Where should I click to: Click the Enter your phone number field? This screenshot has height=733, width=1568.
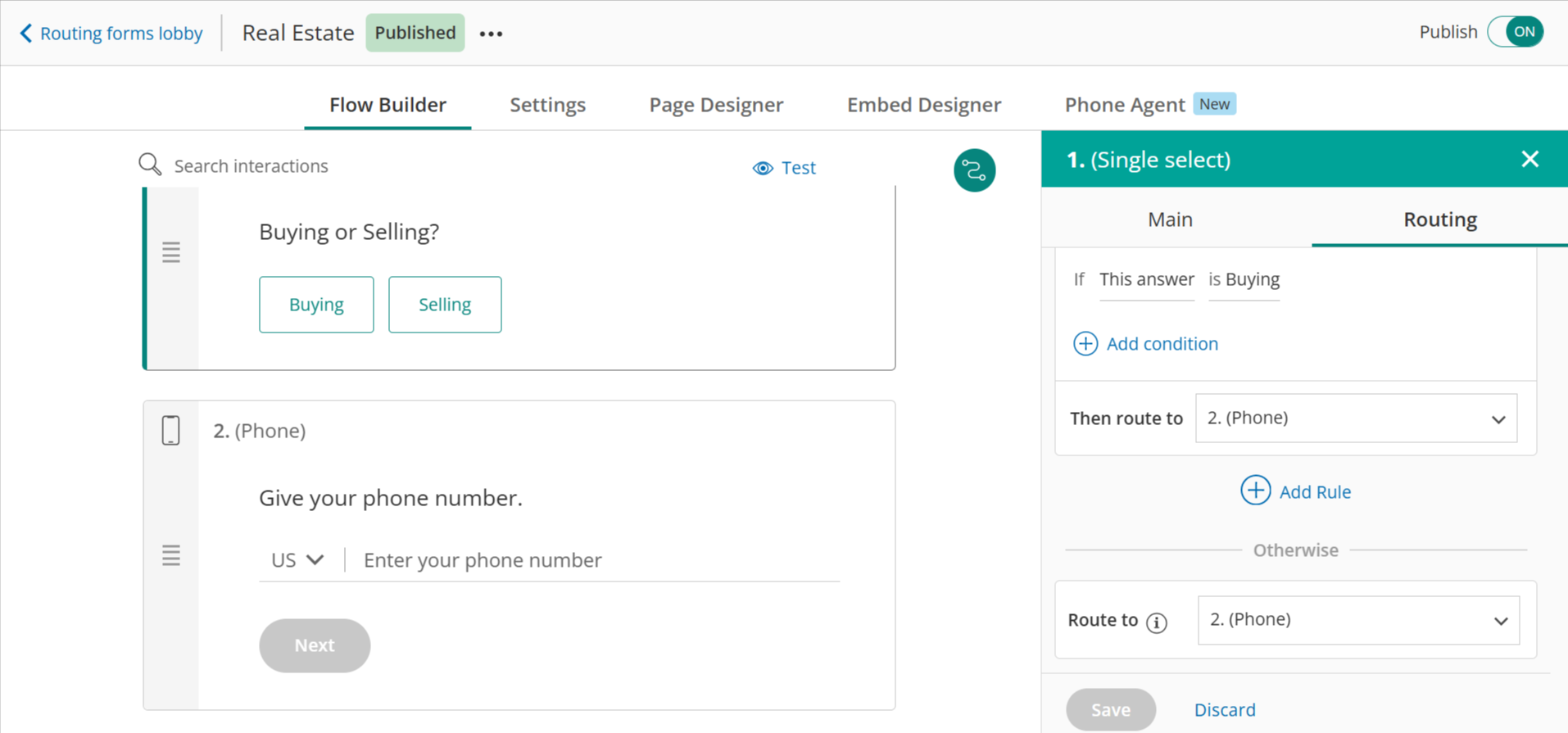(600, 560)
